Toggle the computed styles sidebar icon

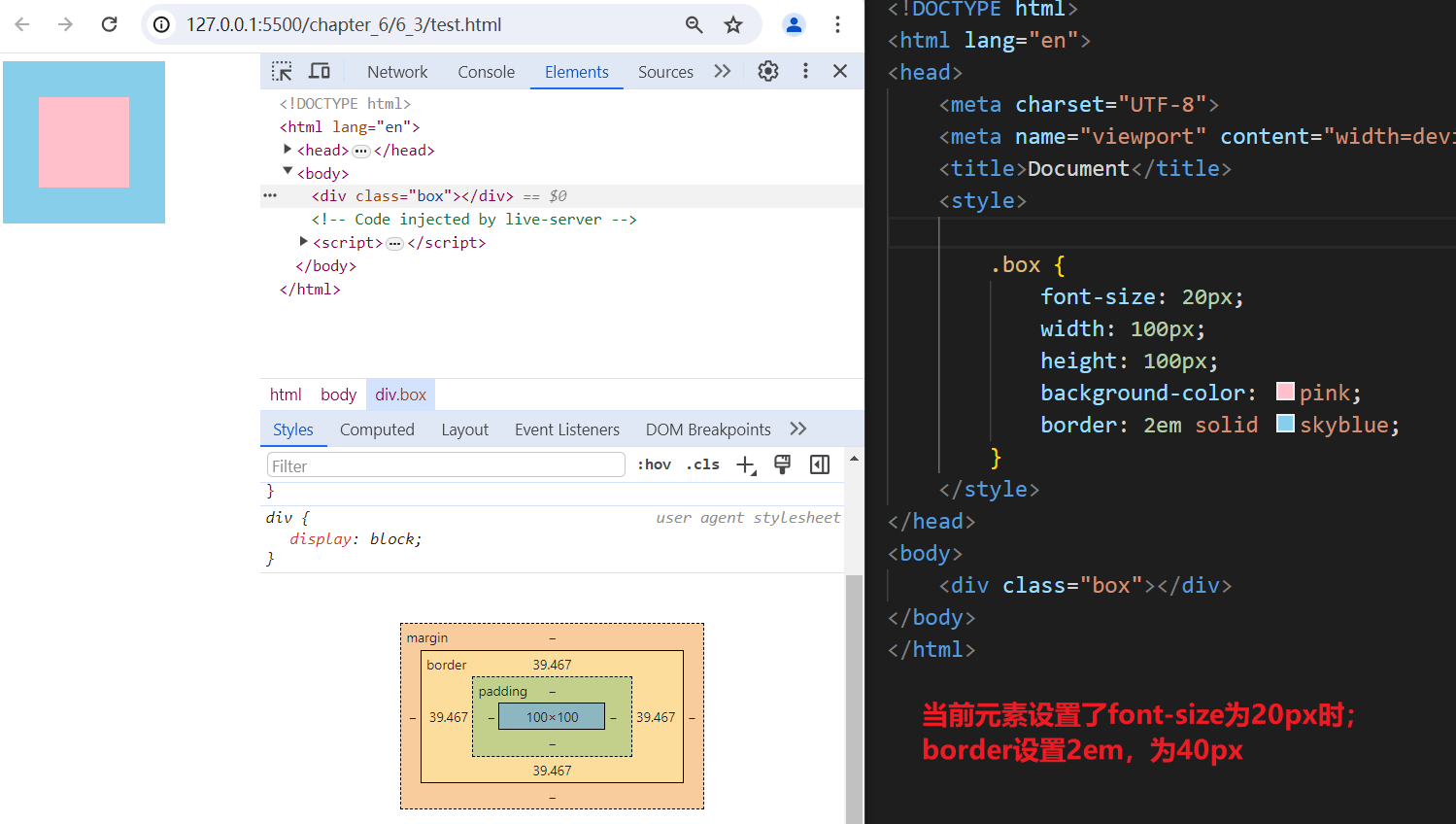pyautogui.click(x=820, y=464)
